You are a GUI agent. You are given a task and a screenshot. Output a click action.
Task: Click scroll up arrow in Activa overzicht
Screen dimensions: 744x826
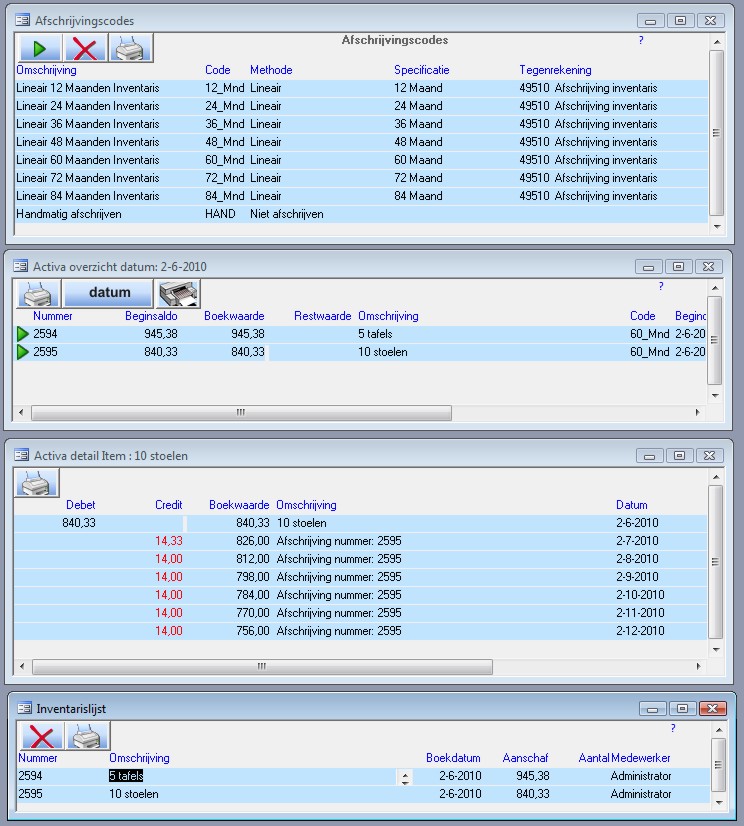coord(715,288)
